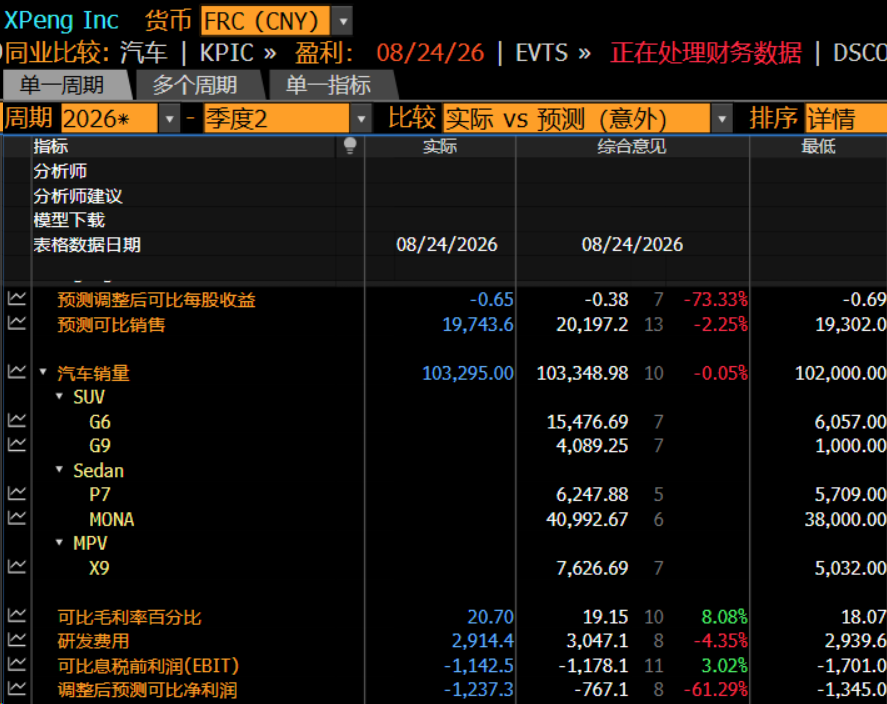Open the 季度2 quarter dropdown
Screen dimensions: 887x704
click(x=361, y=119)
